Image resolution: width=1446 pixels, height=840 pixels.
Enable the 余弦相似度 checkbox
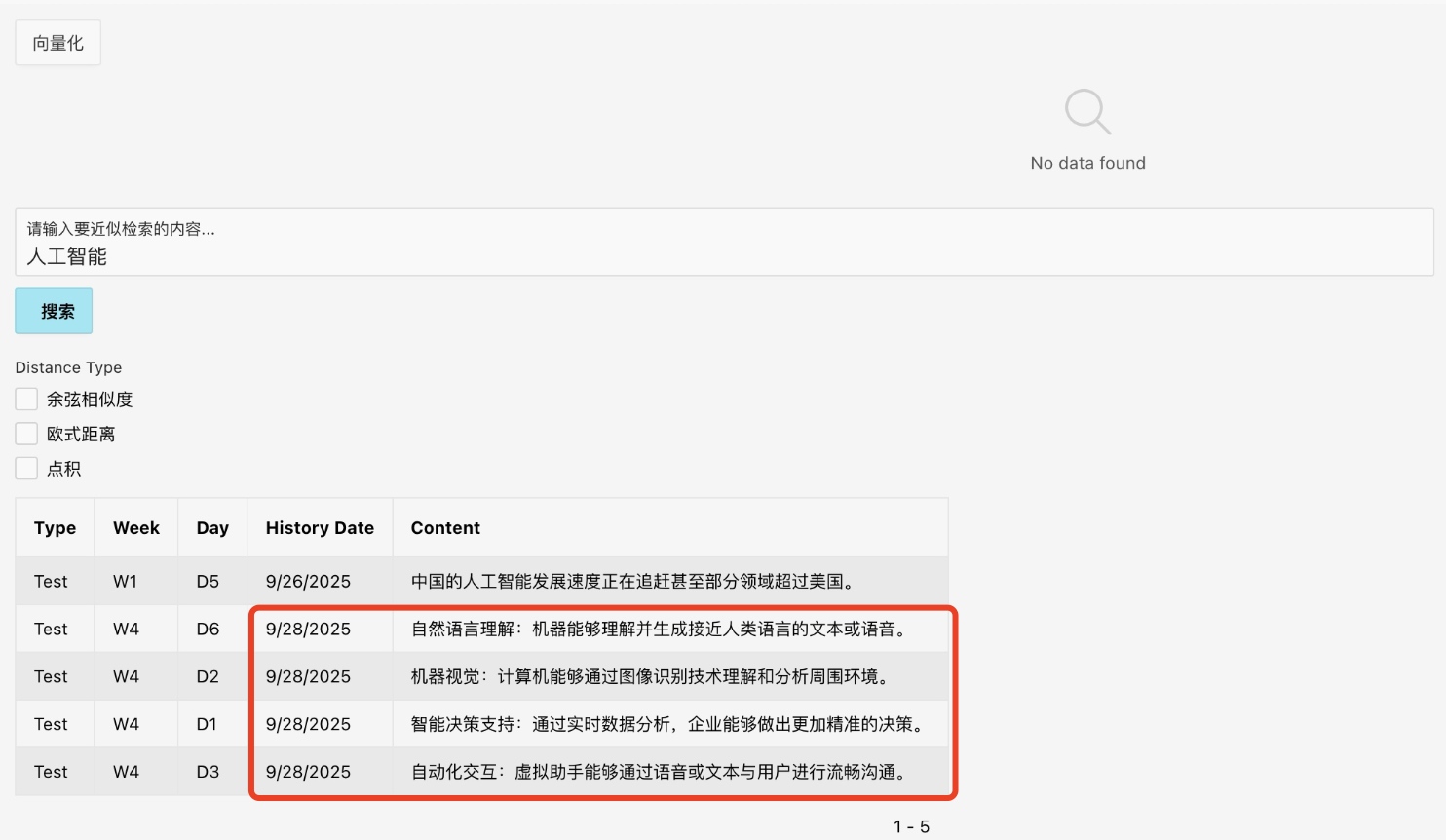coord(27,400)
